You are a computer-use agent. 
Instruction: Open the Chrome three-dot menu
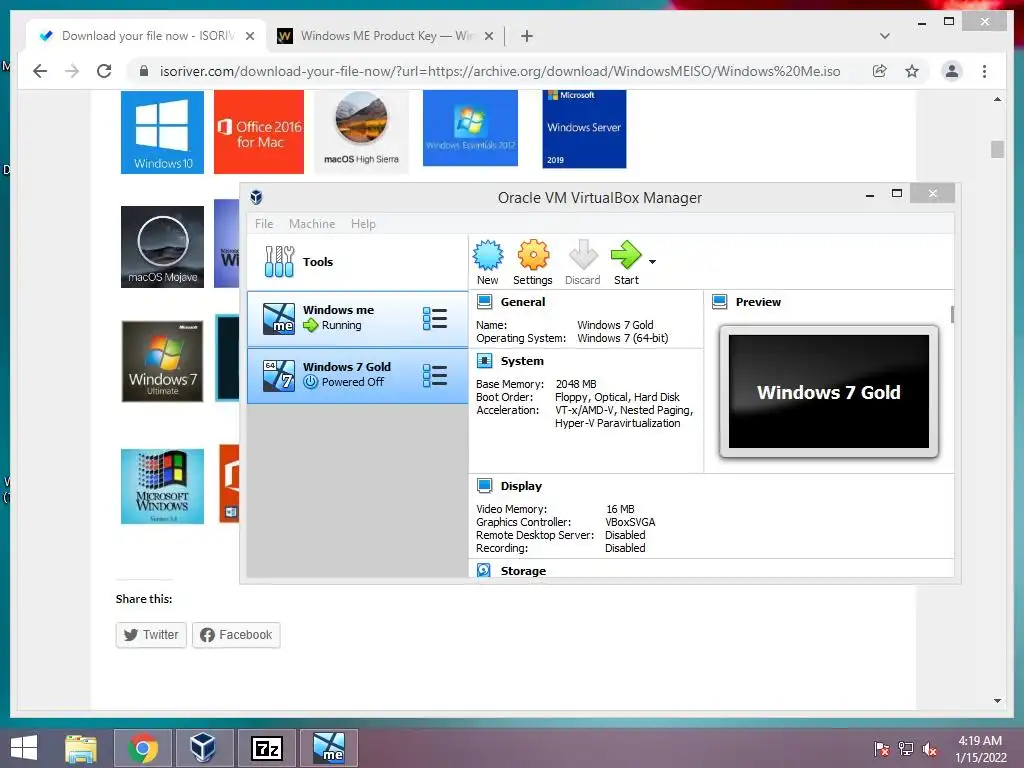(x=985, y=71)
